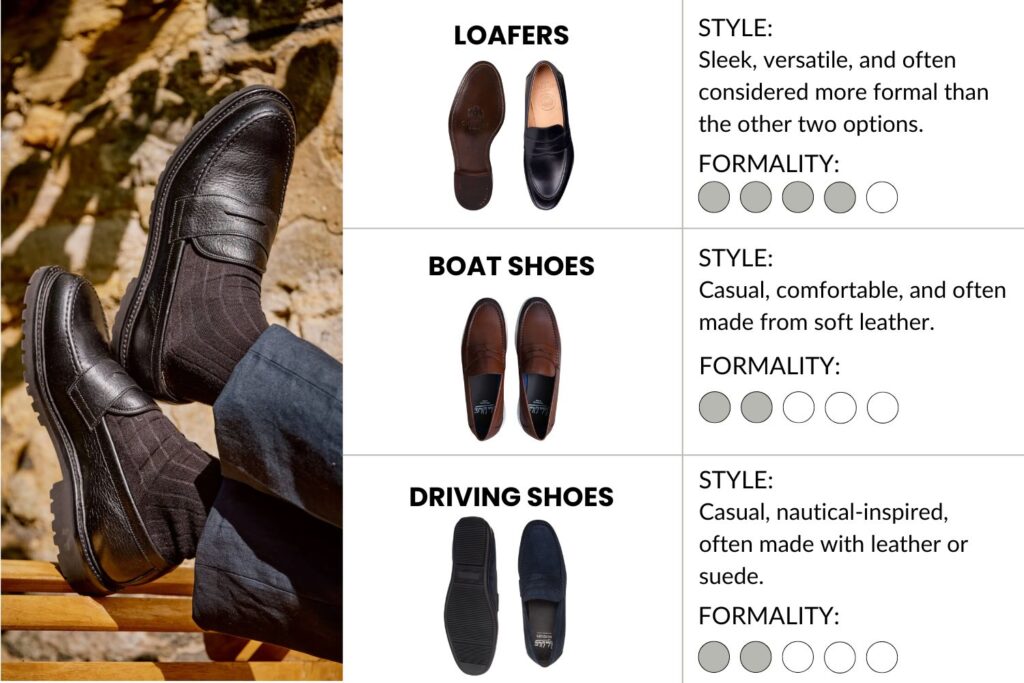The height and width of the screenshot is (683, 1024).
Task: Click the loafers STYLE description text
Action: coord(843,92)
